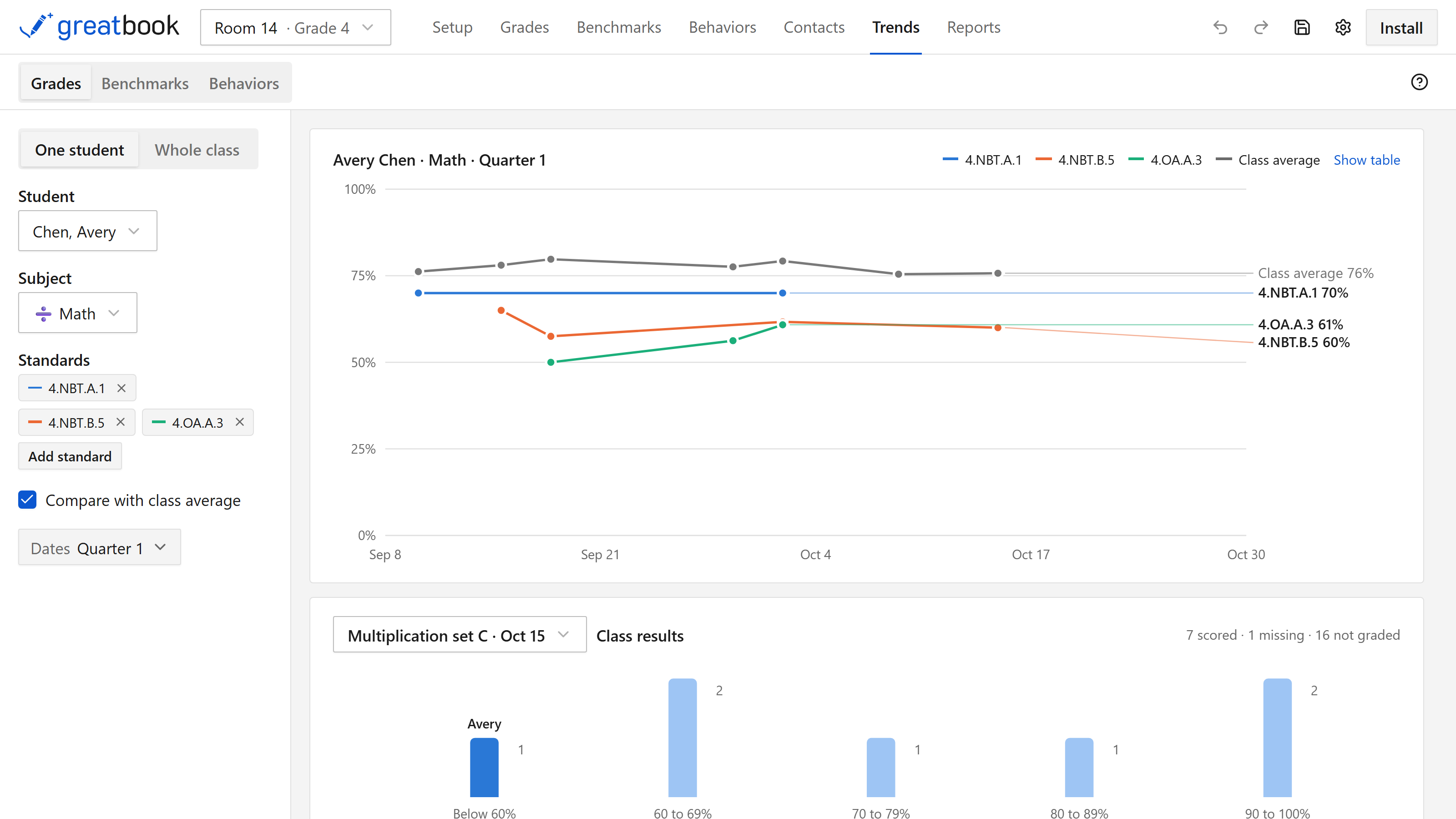Switch to Whole class view
The image size is (1456, 819).
click(x=197, y=150)
